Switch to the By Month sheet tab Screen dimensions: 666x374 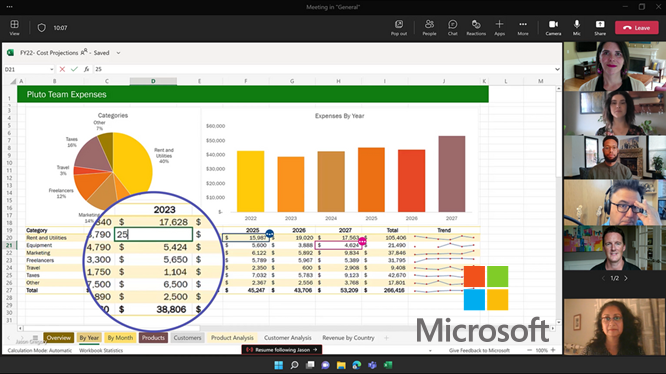pyautogui.click(x=120, y=338)
